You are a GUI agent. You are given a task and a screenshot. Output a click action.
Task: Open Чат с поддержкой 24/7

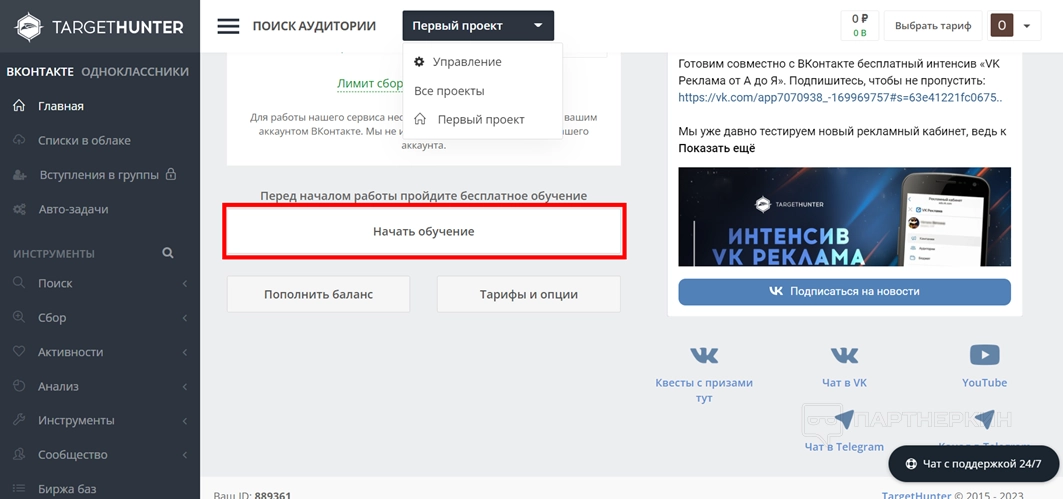pos(974,464)
